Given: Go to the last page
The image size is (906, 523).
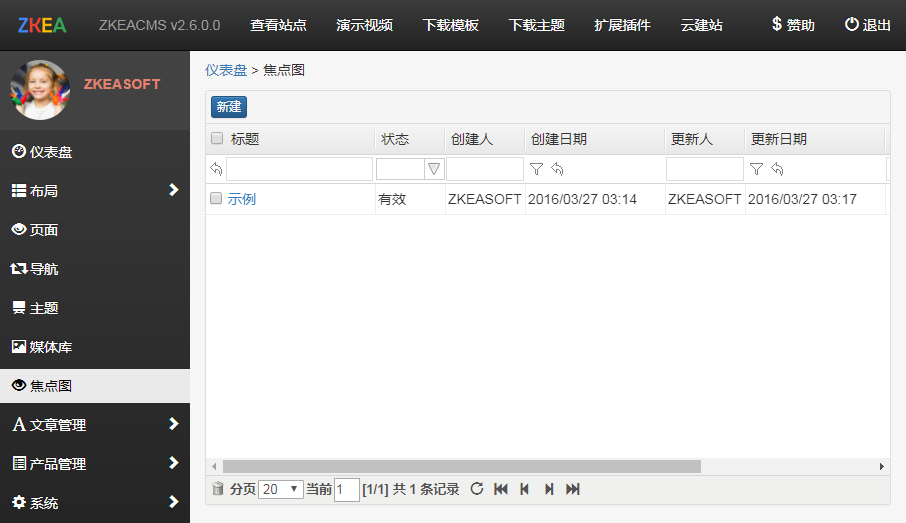Looking at the screenshot, I should [573, 489].
